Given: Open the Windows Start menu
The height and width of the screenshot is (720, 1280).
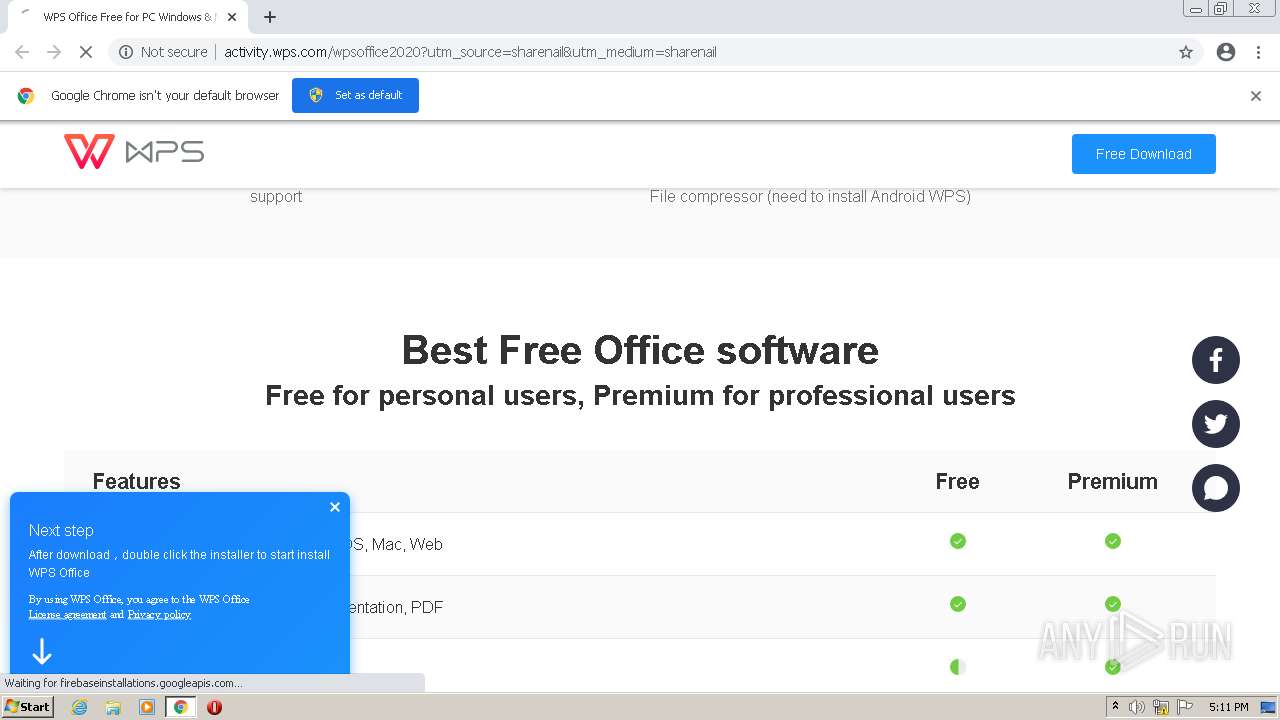Looking at the screenshot, I should pos(28,707).
